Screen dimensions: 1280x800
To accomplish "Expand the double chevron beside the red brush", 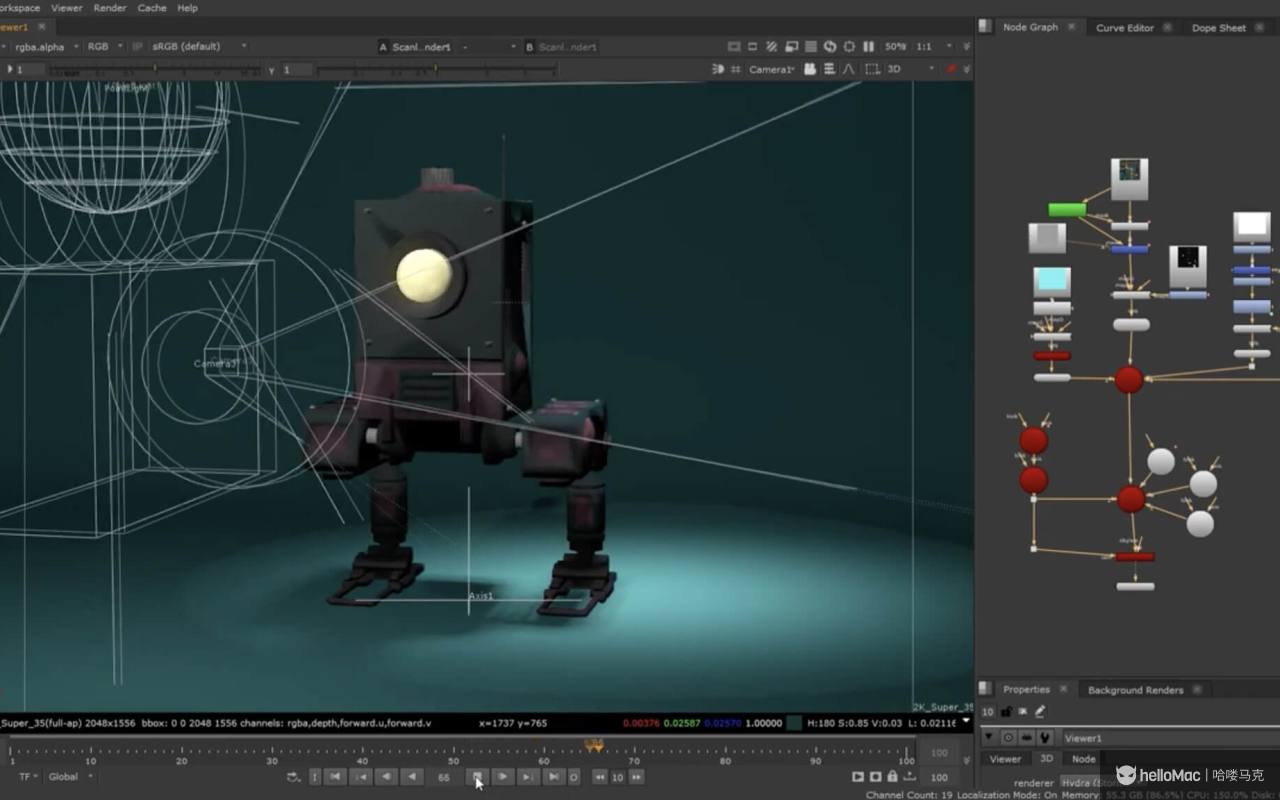I will click(x=966, y=69).
